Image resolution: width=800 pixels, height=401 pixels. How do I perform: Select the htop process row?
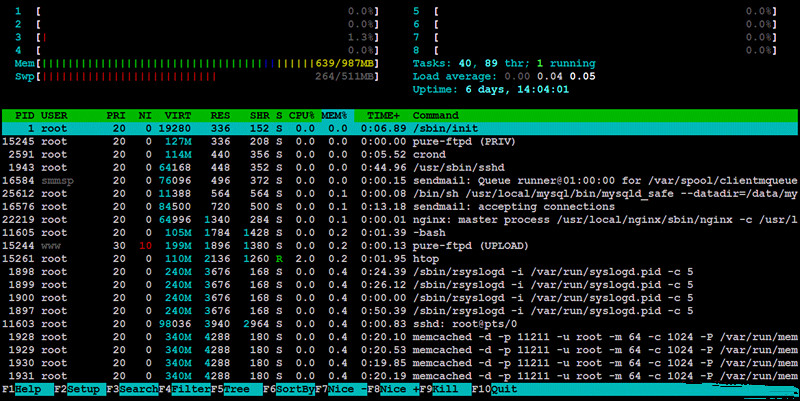399,259
